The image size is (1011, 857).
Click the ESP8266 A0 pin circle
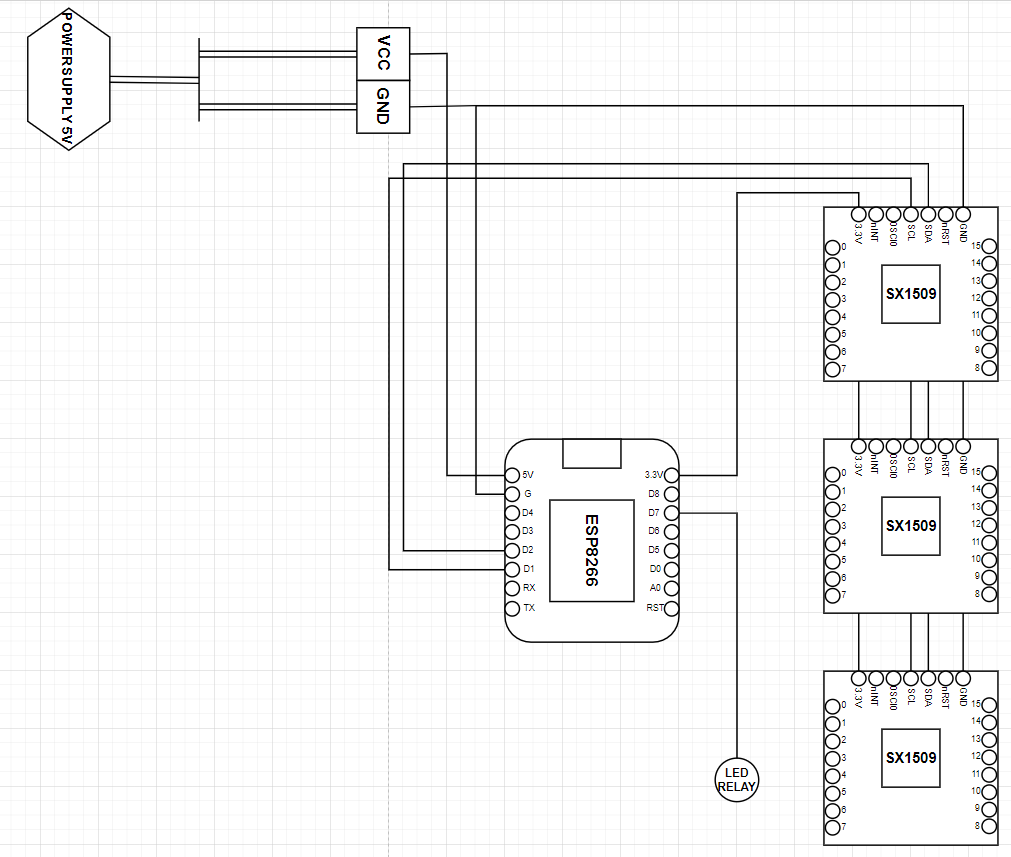[x=671, y=588]
